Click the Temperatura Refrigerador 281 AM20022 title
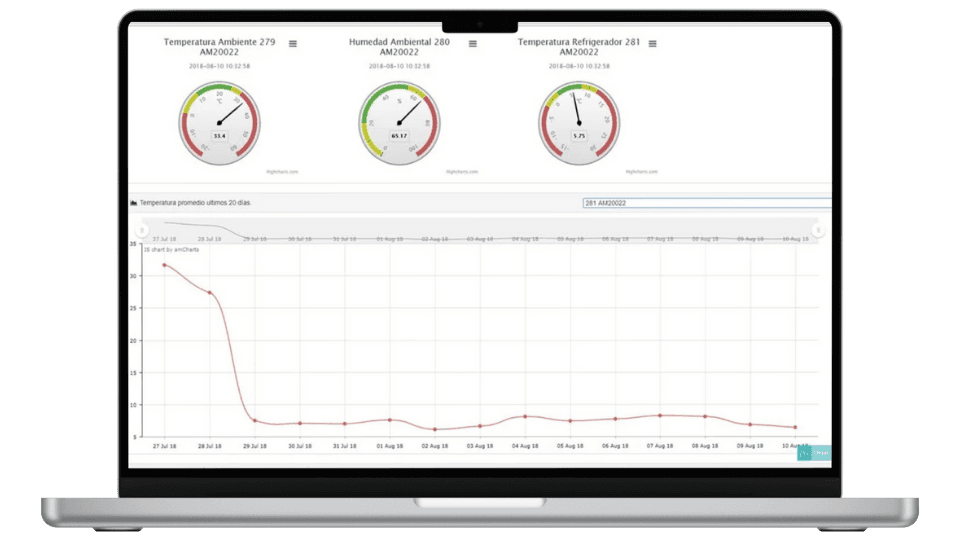 point(579,47)
